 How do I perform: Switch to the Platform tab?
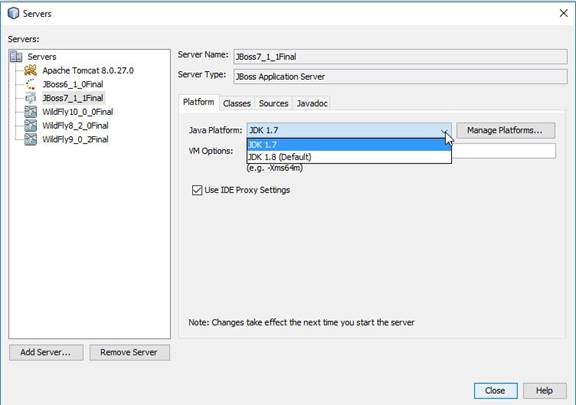[199, 102]
